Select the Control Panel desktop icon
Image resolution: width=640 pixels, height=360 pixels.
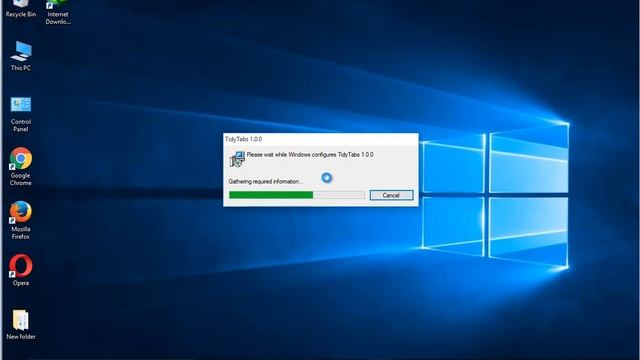coord(21,115)
